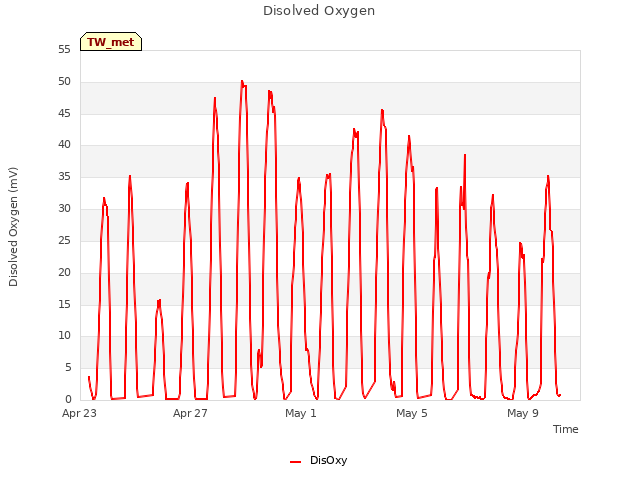Click the Disolved Oxygen chart title
This screenshot has width=640, height=480.
click(319, 11)
